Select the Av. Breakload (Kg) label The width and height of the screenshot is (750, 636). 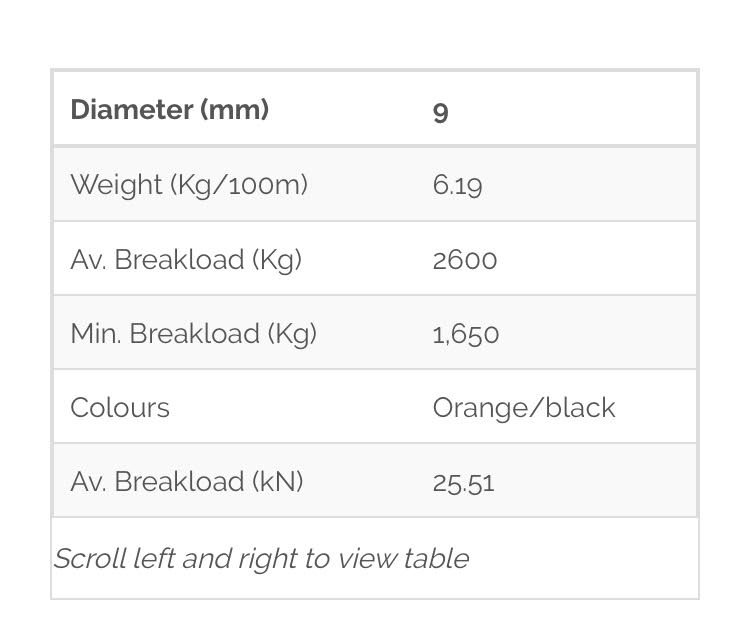point(186,260)
